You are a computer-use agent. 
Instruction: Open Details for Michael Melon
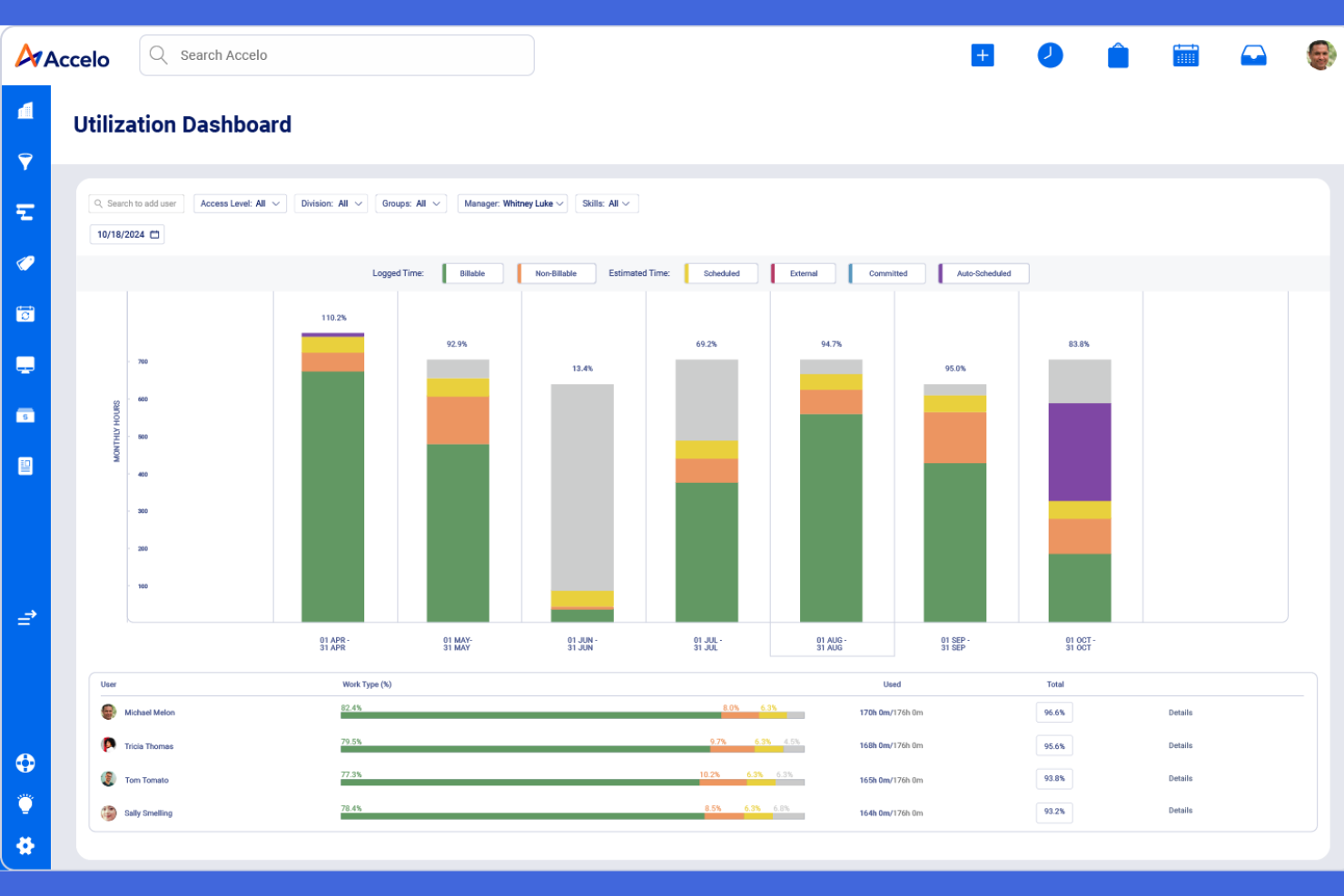tap(1181, 713)
